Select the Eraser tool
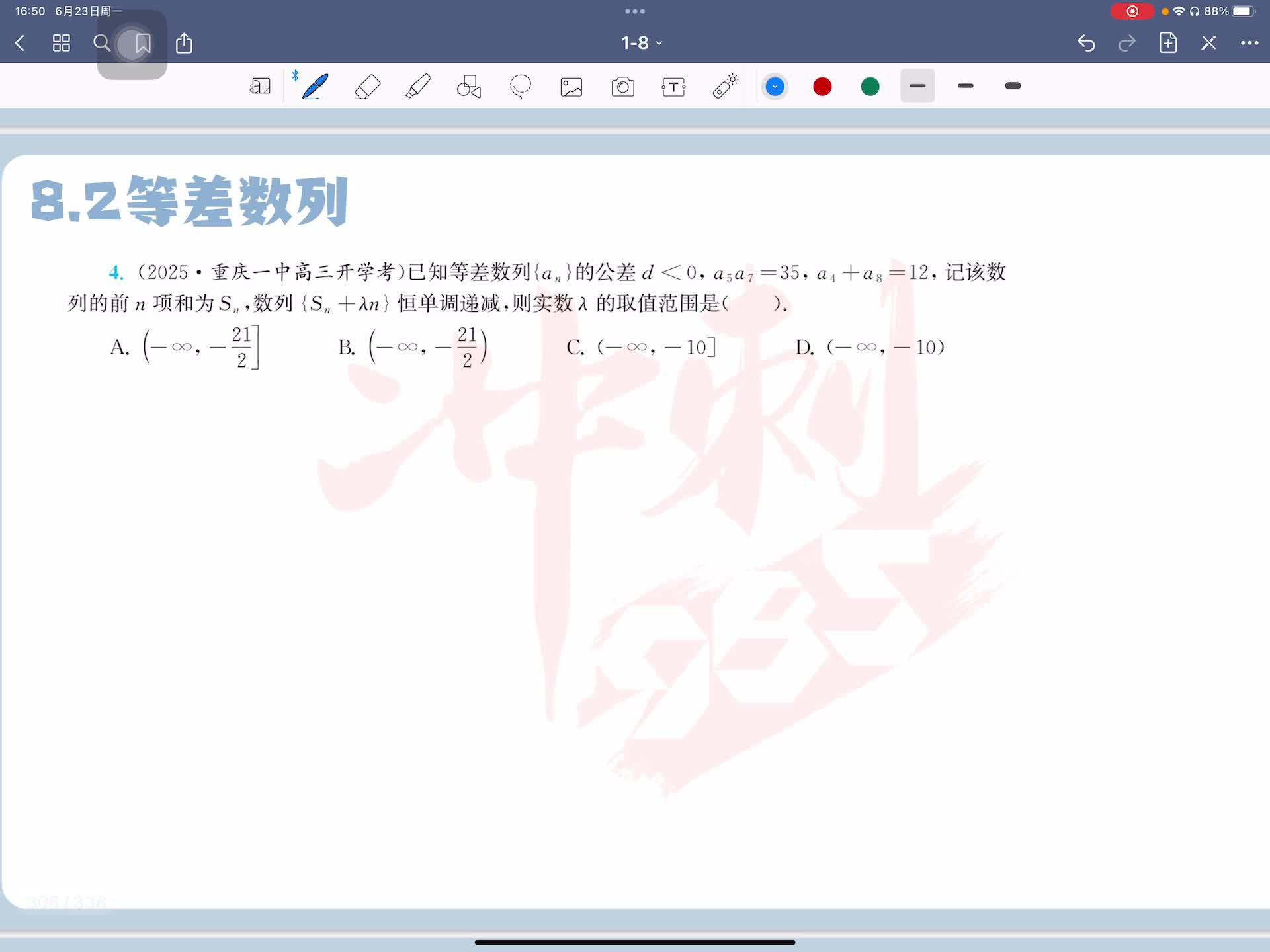This screenshot has height=952, width=1270. (367, 87)
